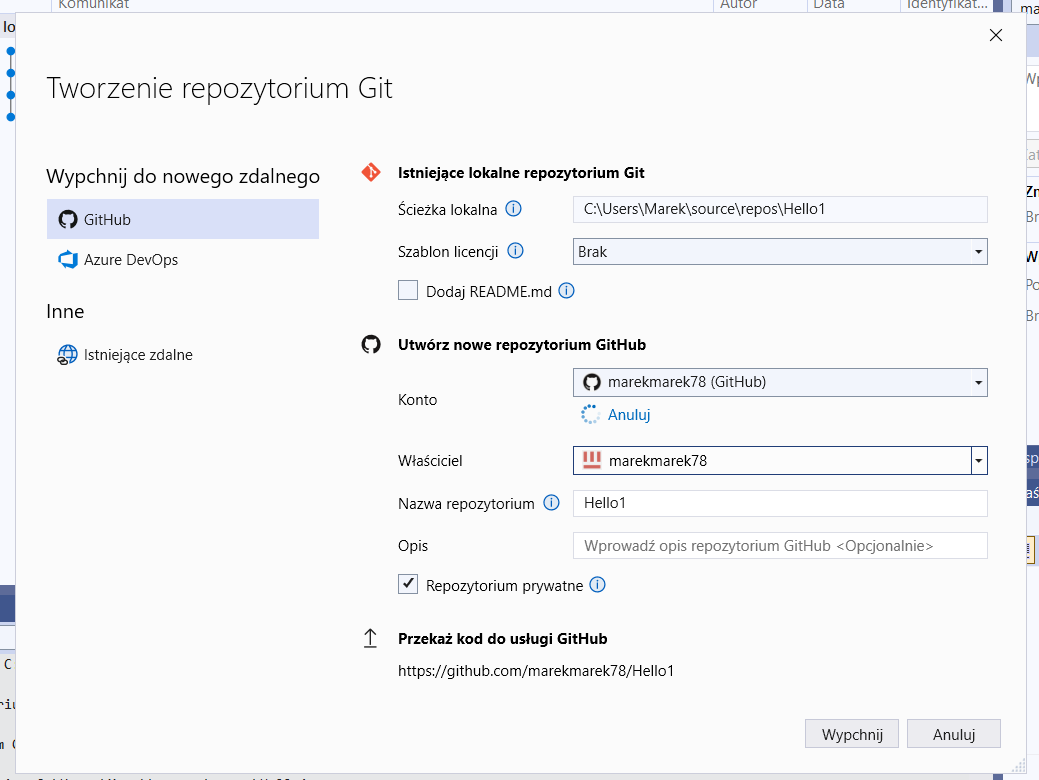Uncheck the Repozytorium prywatne checkbox
The width and height of the screenshot is (1039, 780).
(x=408, y=585)
